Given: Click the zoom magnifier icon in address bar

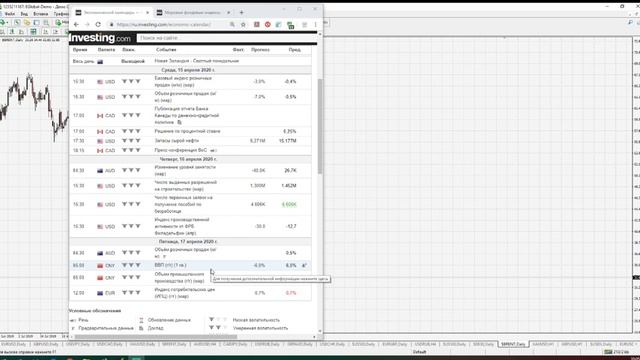Looking at the screenshot, I should tap(232, 24).
